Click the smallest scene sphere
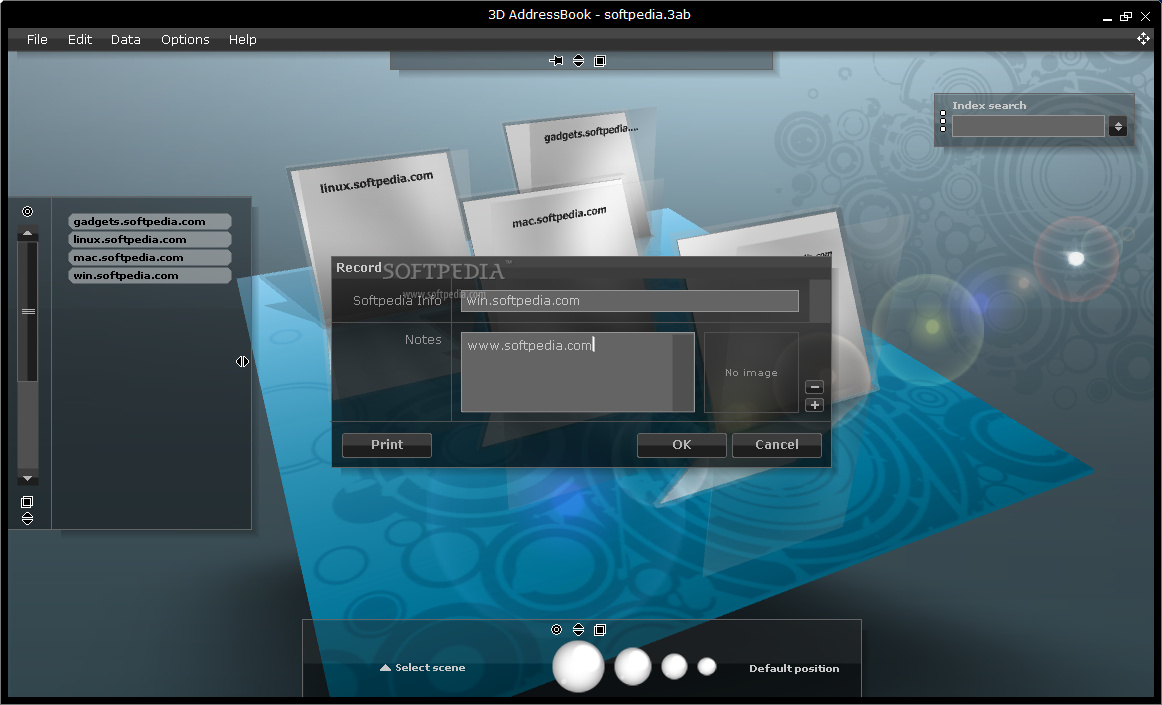 [x=707, y=666]
